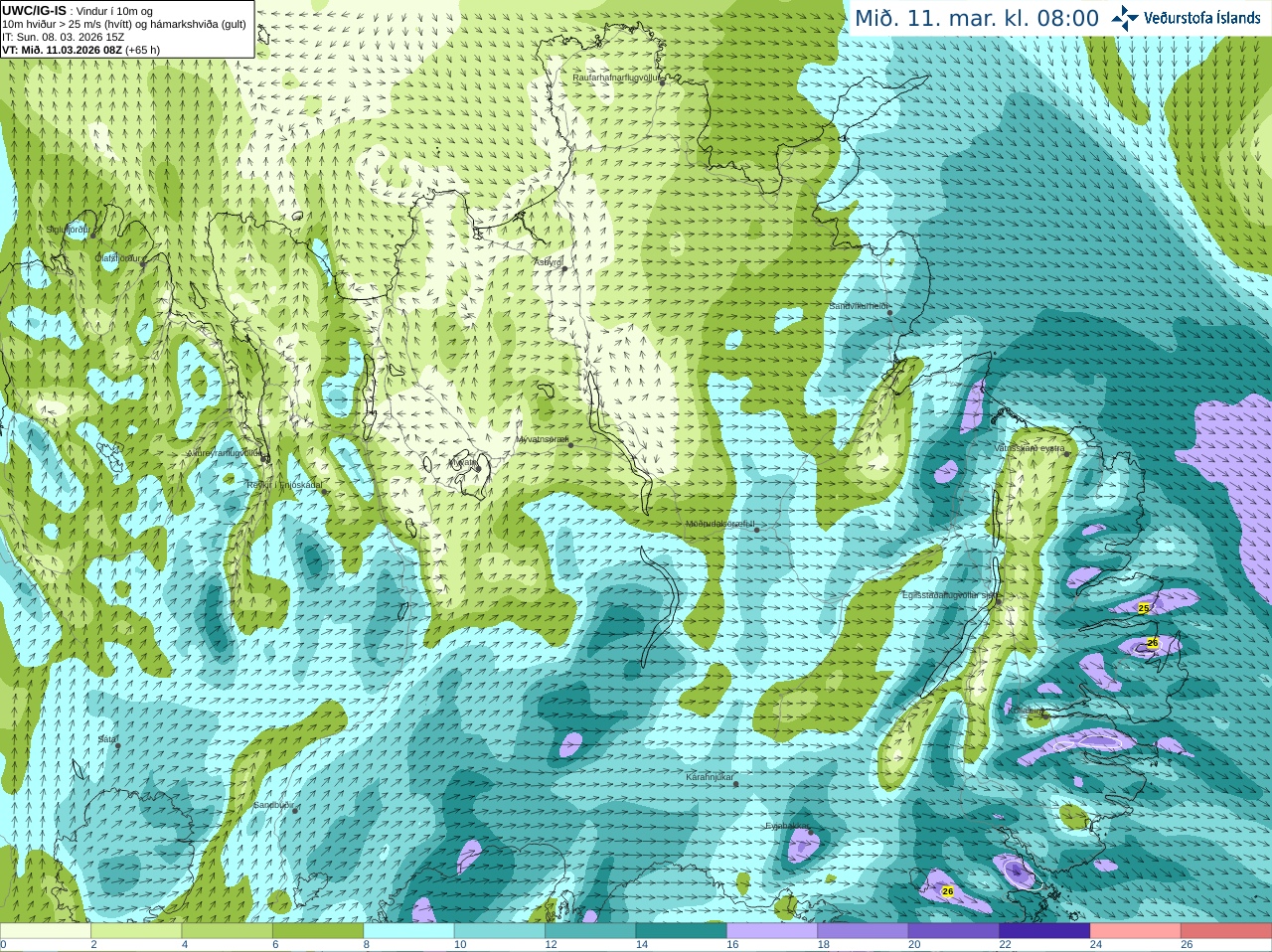Click the 10–12 m/s light teal legend swatch
The height and width of the screenshot is (952, 1272).
pyautogui.click(x=500, y=931)
